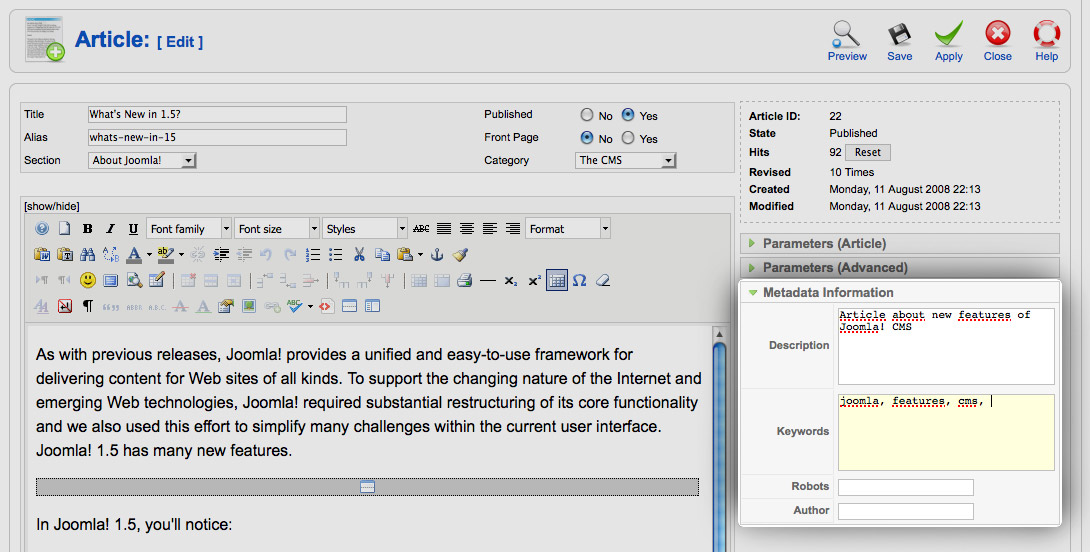The width and height of the screenshot is (1090, 552).
Task: Toggle visual control characters pilcrow icon
Action: point(88,306)
